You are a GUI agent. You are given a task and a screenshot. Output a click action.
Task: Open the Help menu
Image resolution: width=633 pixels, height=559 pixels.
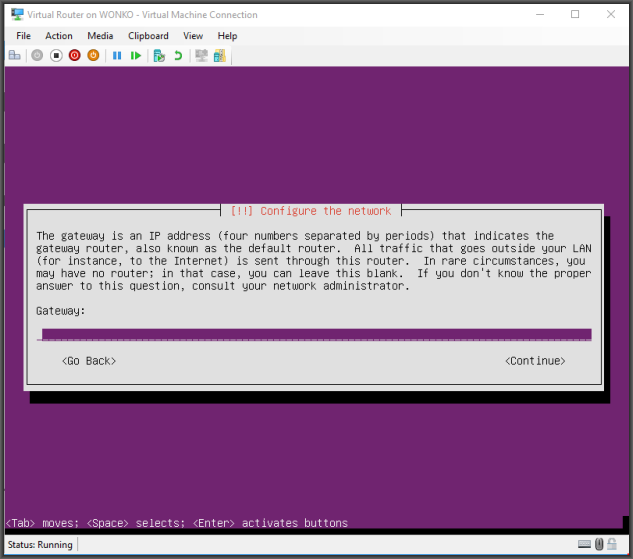click(x=227, y=36)
